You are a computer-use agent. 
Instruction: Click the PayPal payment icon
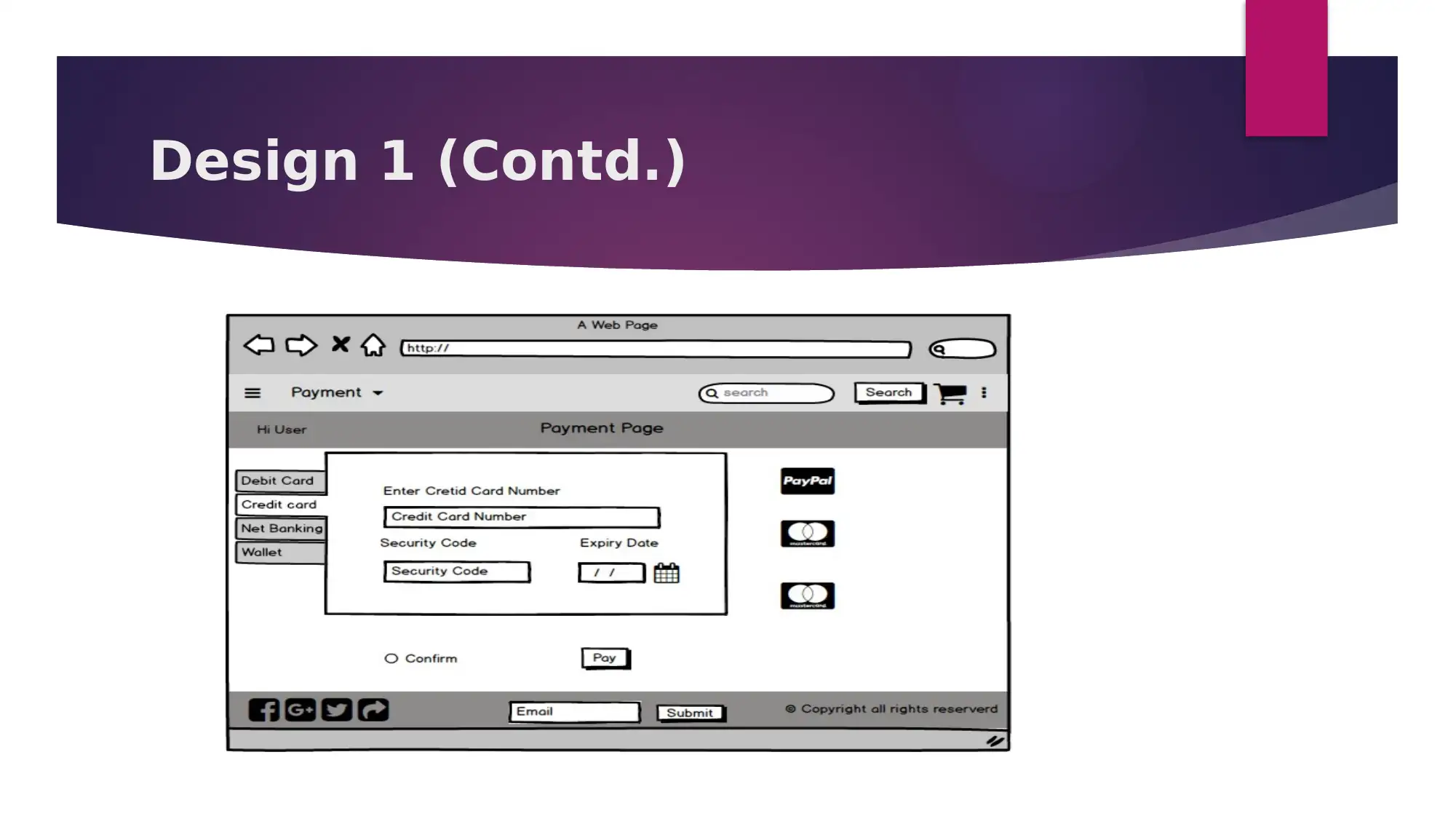click(x=808, y=481)
